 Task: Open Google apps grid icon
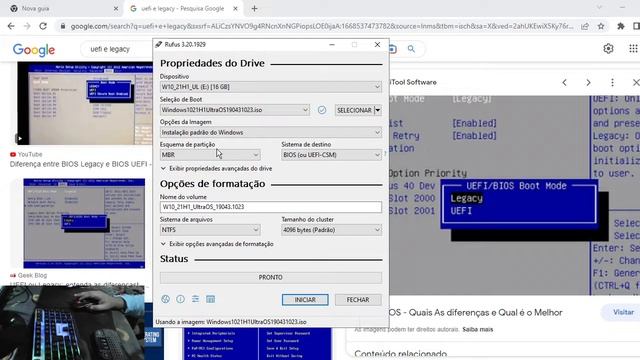coord(633,49)
